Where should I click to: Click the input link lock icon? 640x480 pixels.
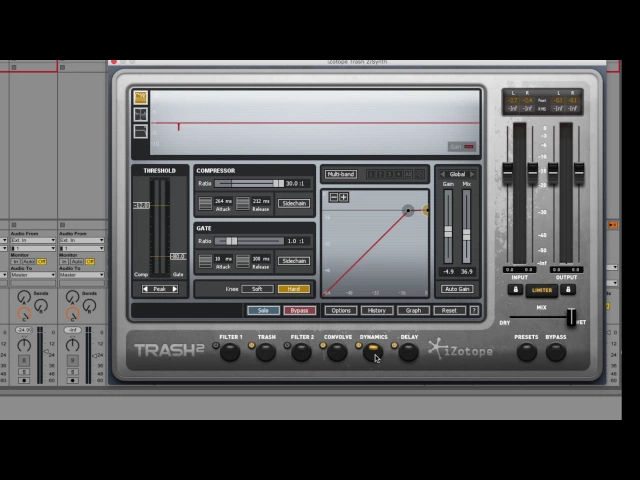click(515, 289)
